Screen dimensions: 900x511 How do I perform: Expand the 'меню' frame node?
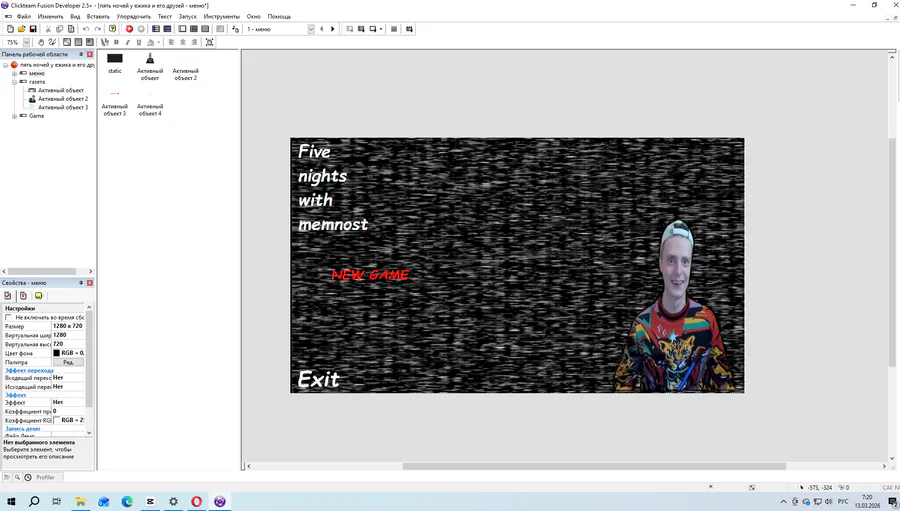coord(14,73)
